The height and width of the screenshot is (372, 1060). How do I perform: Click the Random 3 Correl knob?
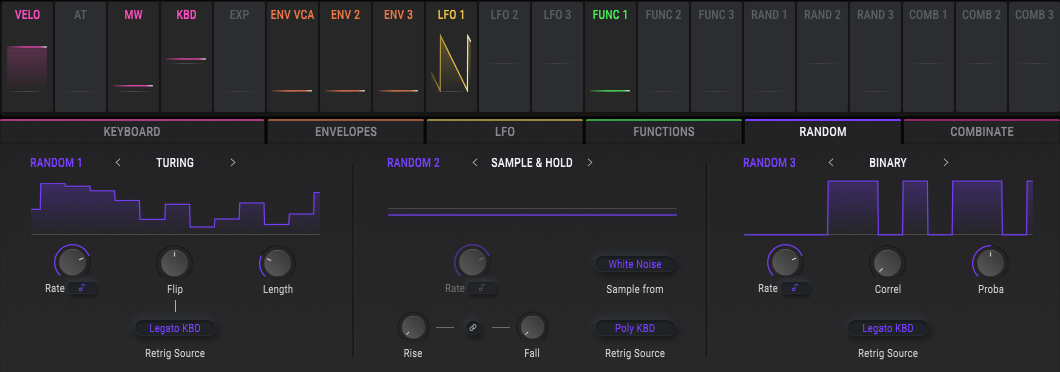[887, 262]
